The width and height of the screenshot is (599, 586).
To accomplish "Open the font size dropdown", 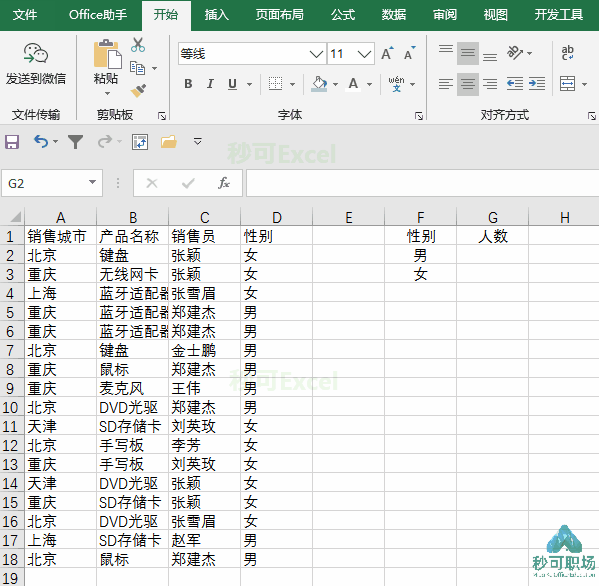I will (x=364, y=54).
